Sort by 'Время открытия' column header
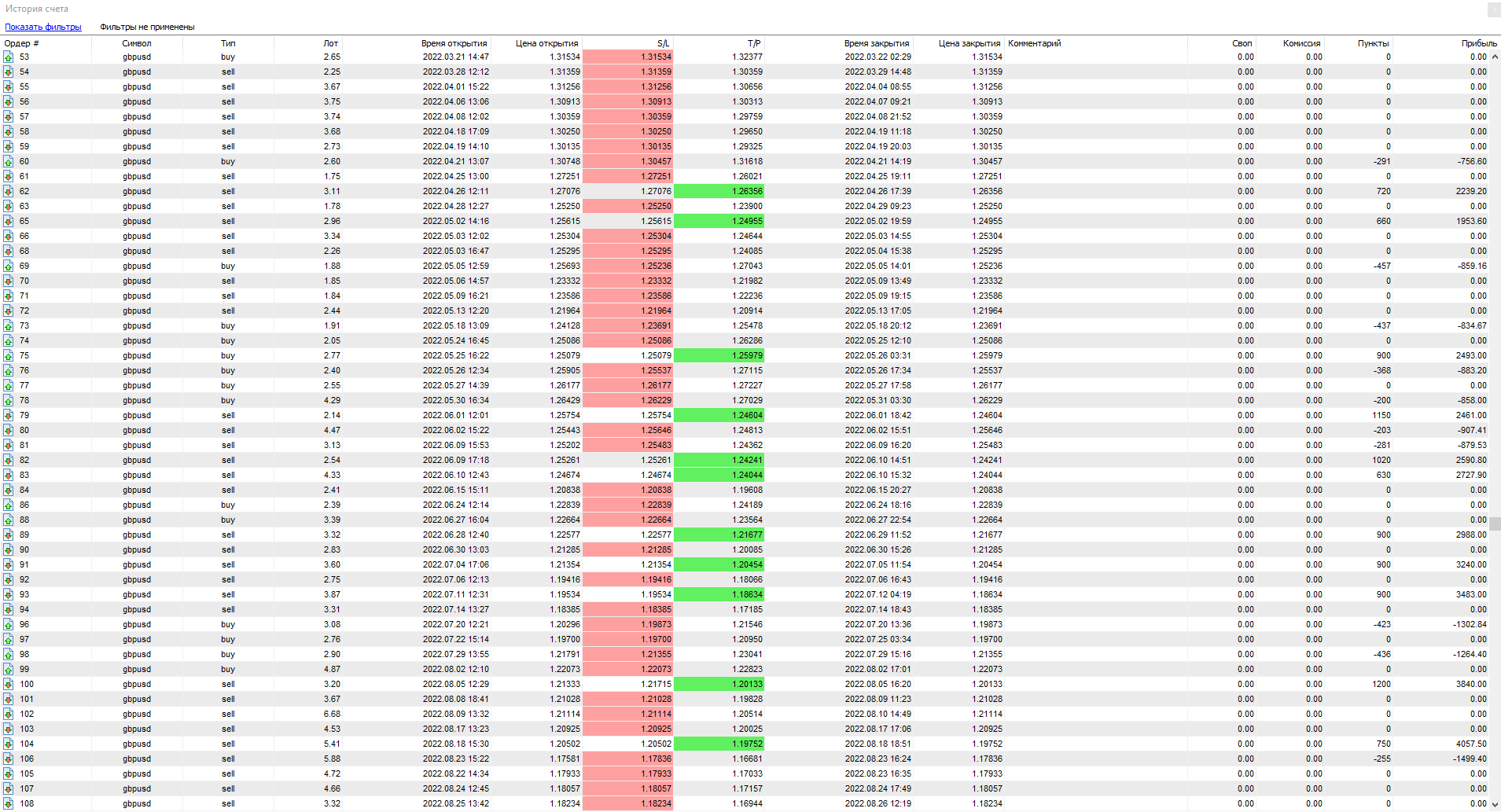 pyautogui.click(x=454, y=43)
